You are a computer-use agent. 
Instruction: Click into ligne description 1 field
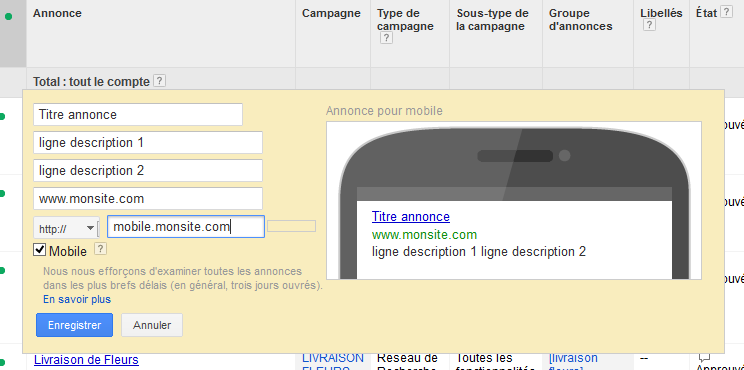(148, 142)
